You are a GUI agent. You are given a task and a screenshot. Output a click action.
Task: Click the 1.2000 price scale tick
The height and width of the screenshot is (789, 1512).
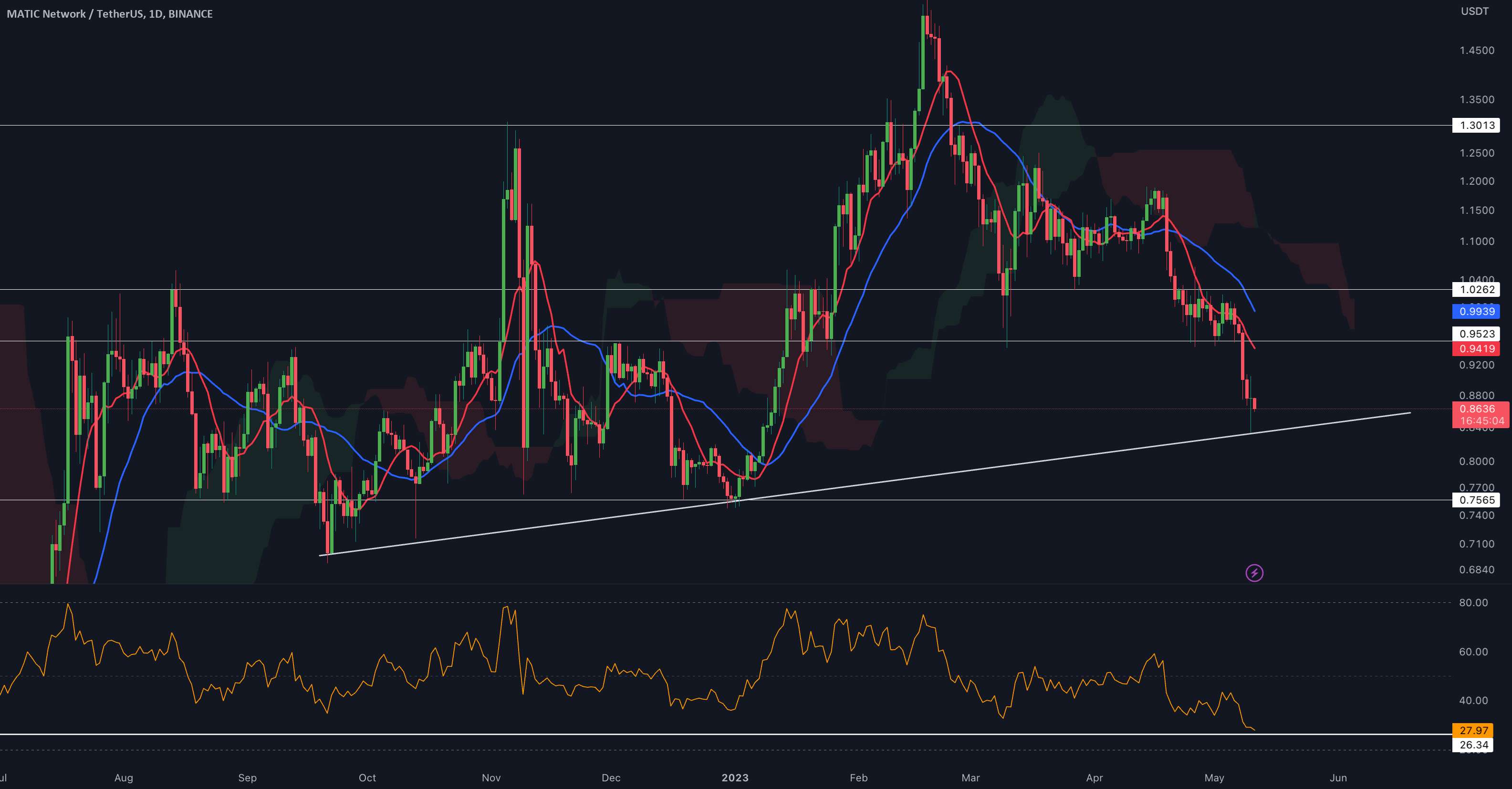tap(1477, 181)
